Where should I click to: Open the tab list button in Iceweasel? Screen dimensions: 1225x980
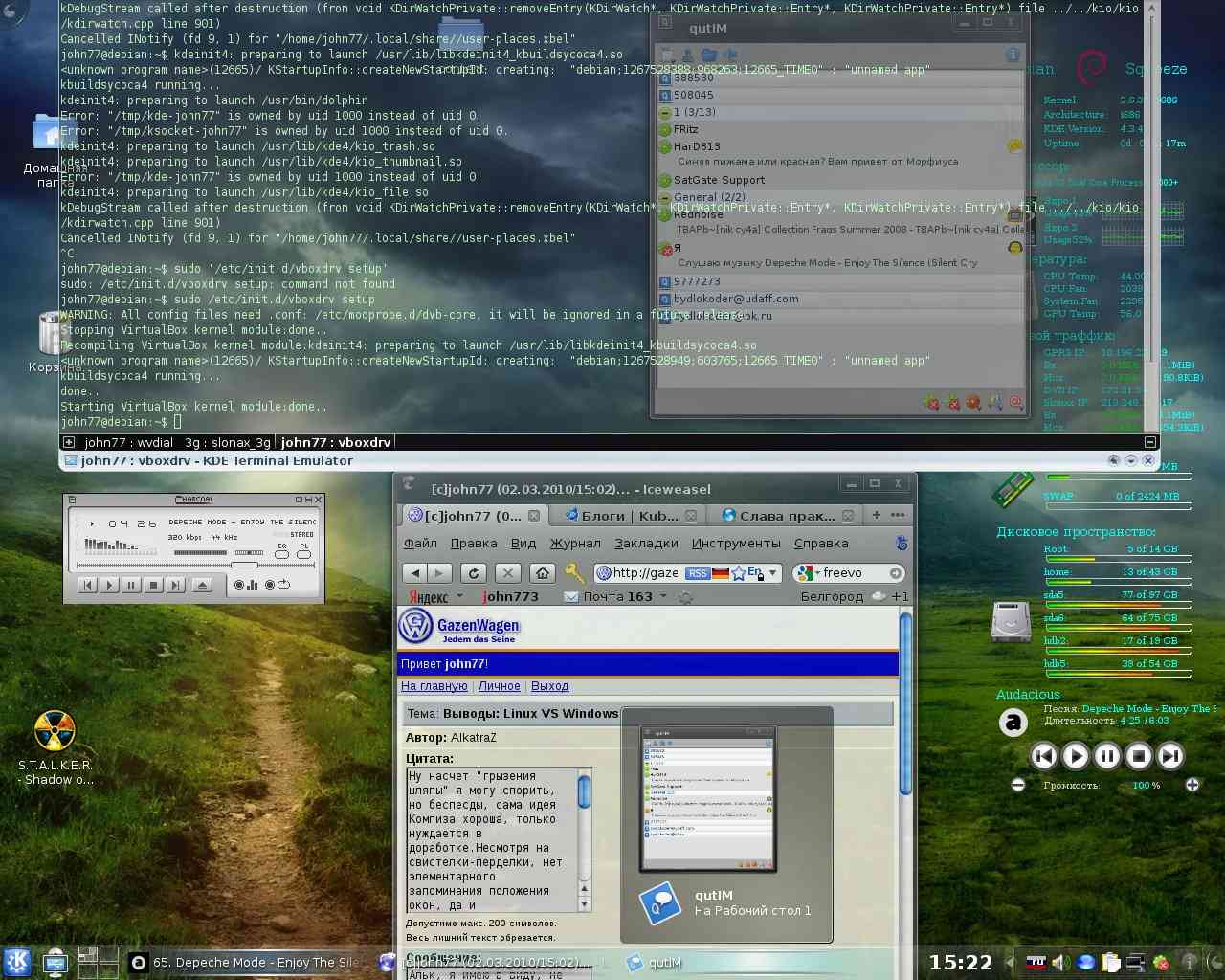point(898,515)
